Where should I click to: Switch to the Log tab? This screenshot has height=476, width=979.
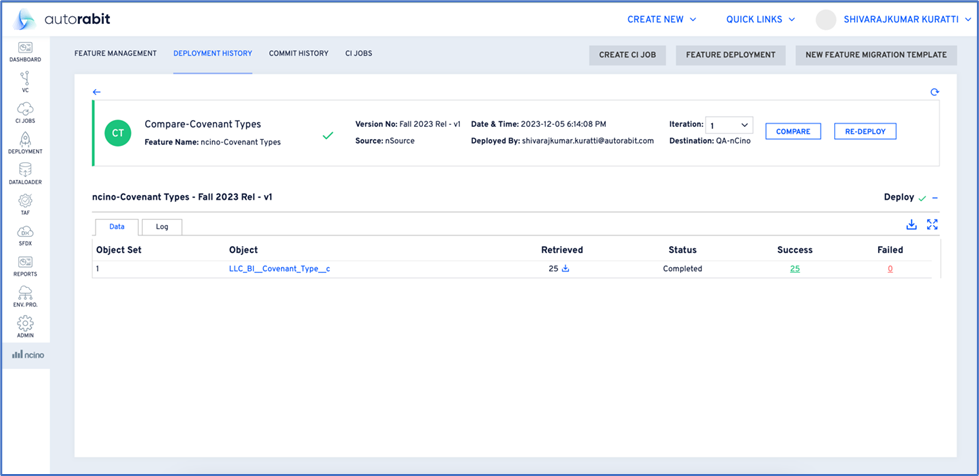[162, 227]
